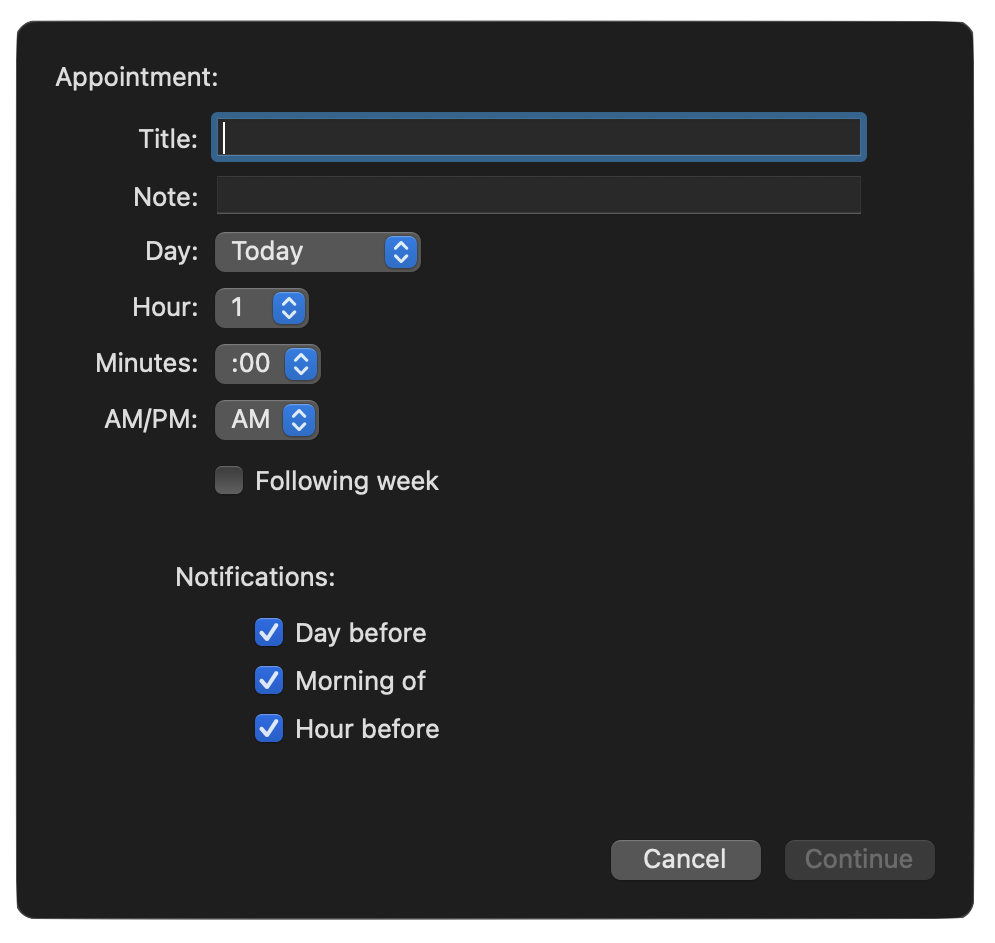Screen dimensions: 995x943
Task: Click the Continue button
Action: 859,859
